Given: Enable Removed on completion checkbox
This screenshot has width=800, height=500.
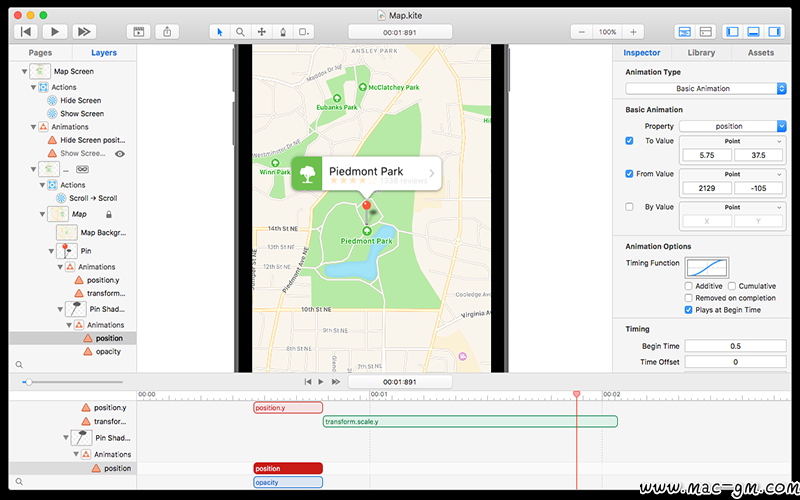Looking at the screenshot, I should tap(688, 298).
